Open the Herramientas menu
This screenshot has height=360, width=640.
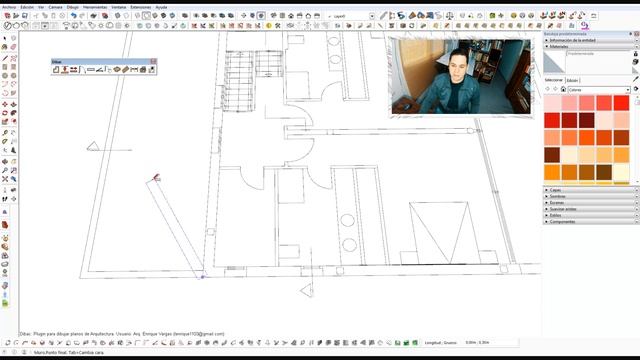(x=95, y=7)
